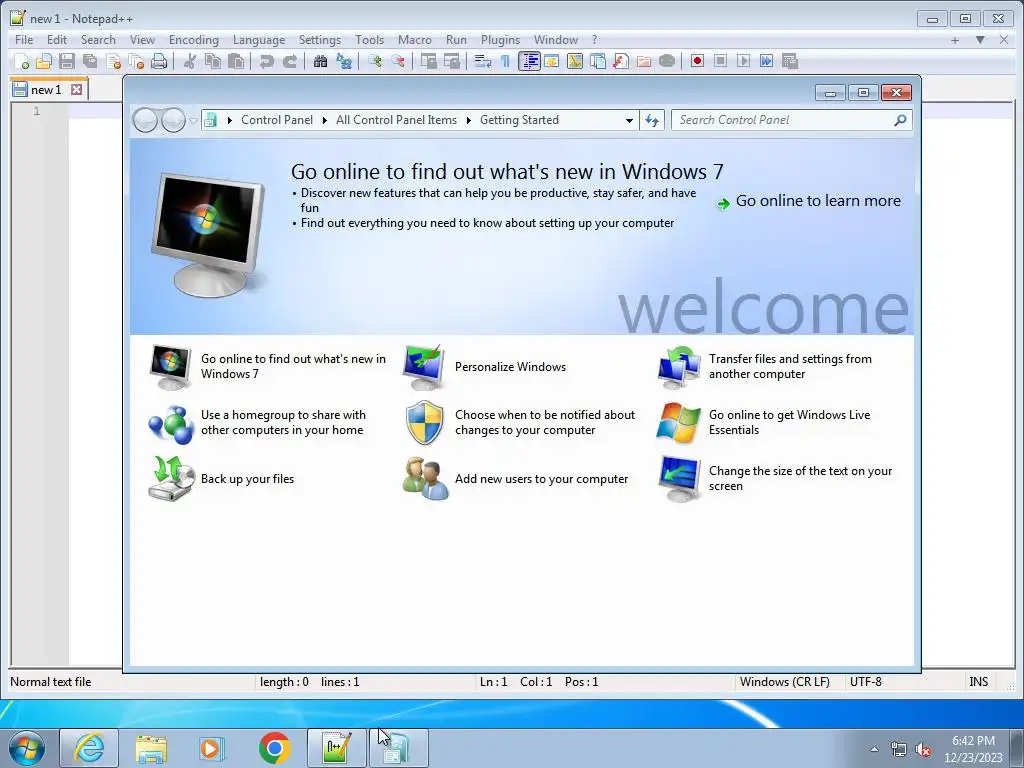
Task: Click the UTF-8 encoding in status bar
Action: click(865, 682)
